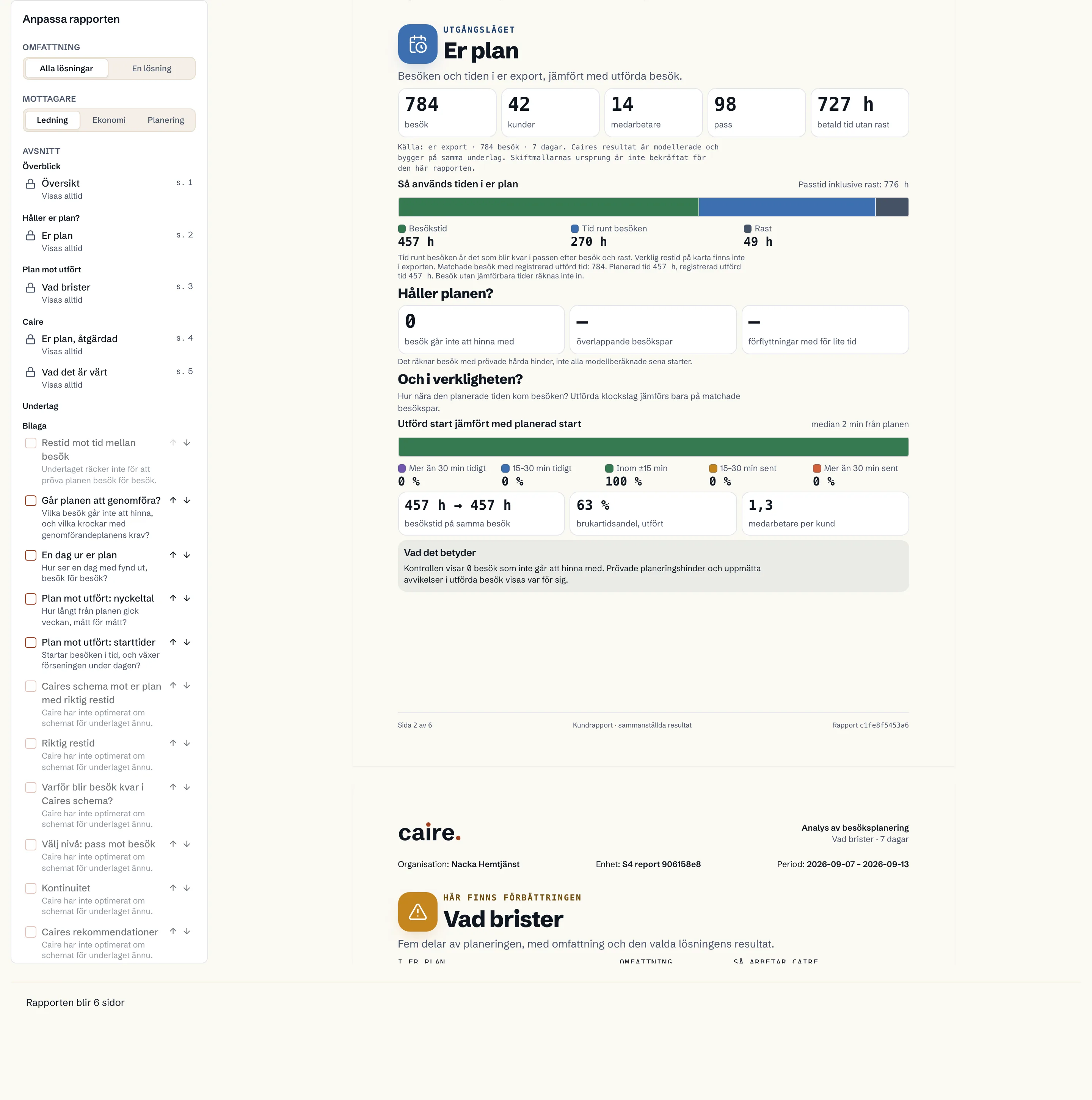The width and height of the screenshot is (1092, 1100).
Task: Move Plan mot utfört: starttider up
Action: pos(173,642)
